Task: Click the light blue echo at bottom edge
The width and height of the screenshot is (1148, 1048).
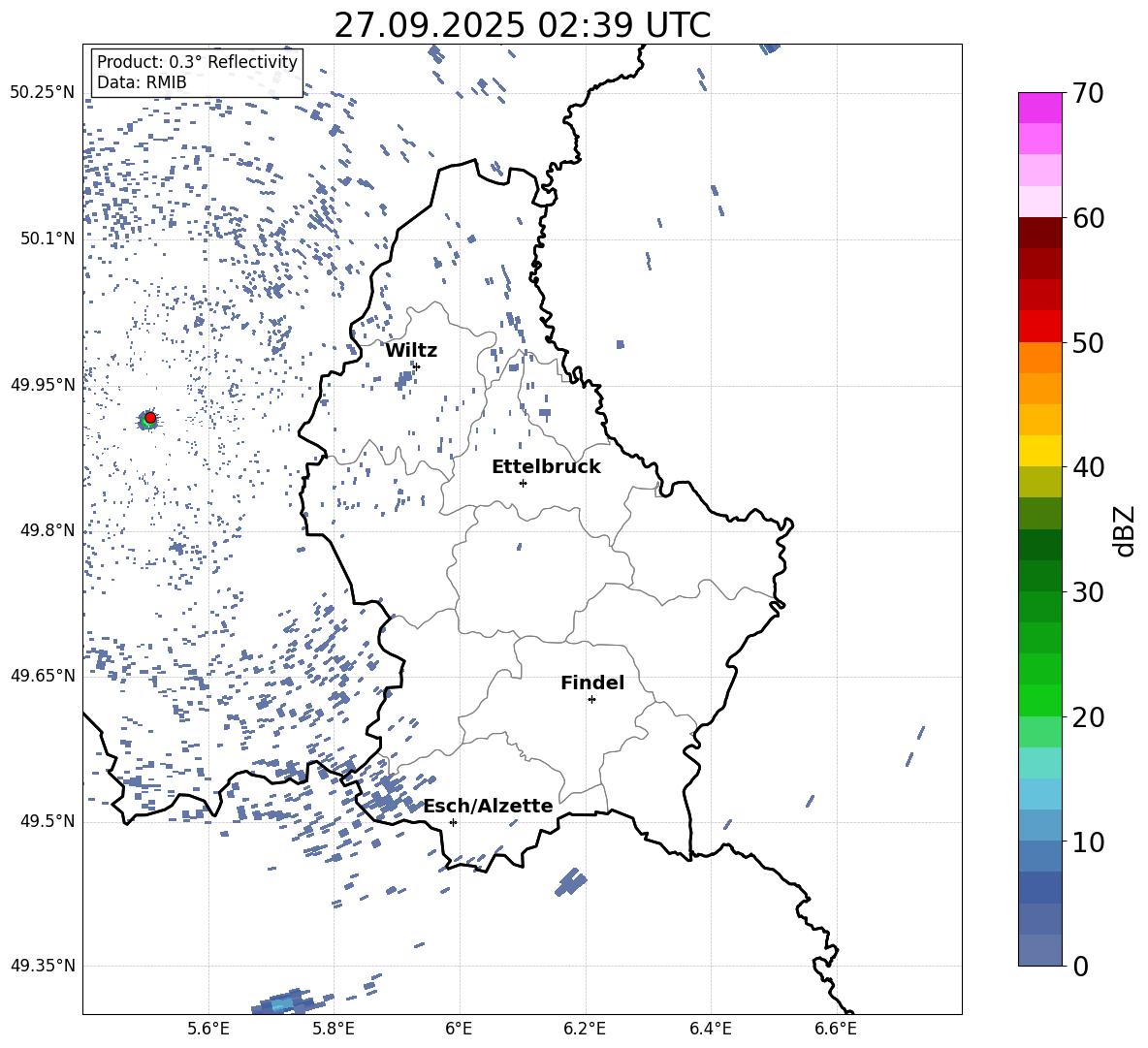Action: point(282,1004)
